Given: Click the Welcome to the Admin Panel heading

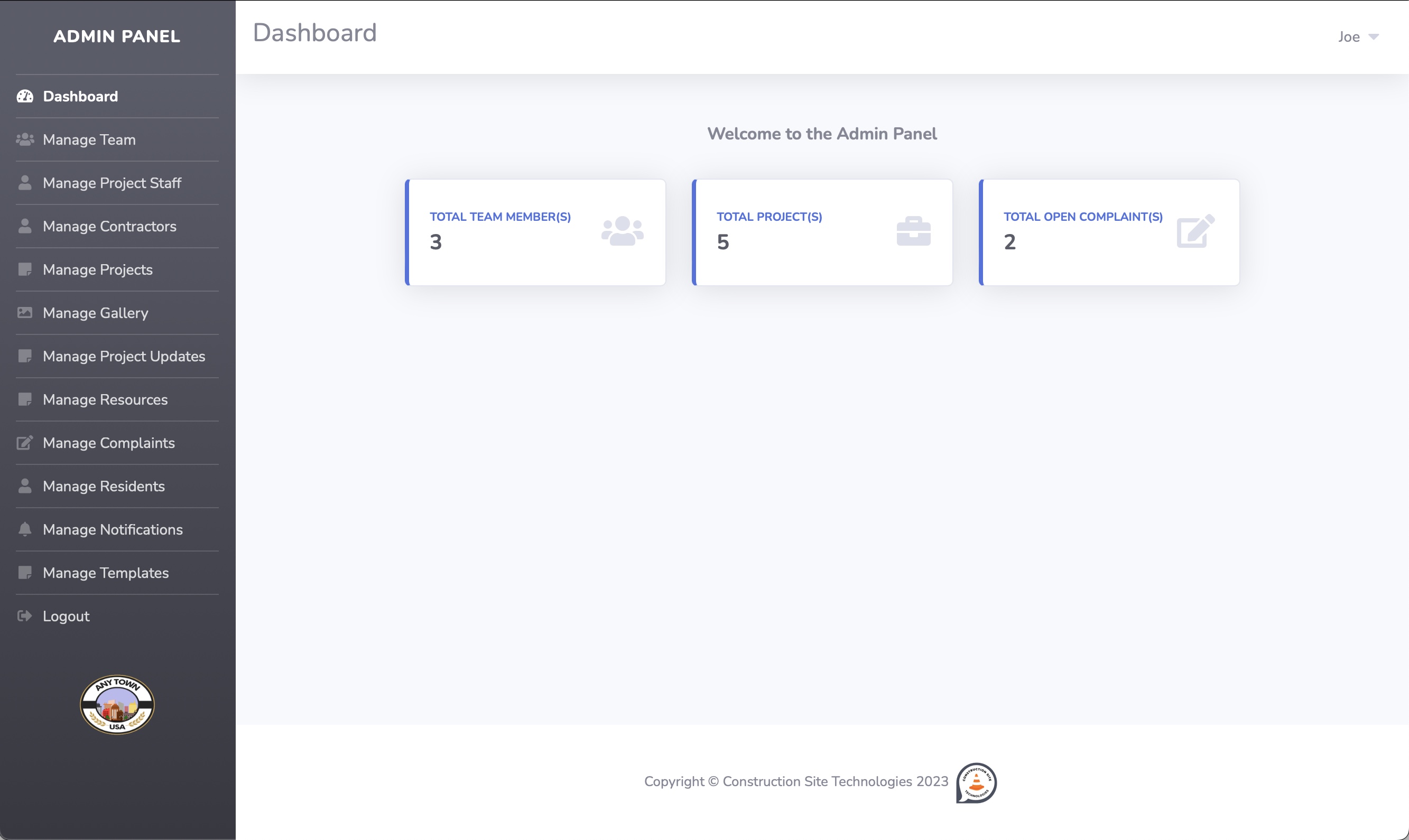Looking at the screenshot, I should (822, 134).
